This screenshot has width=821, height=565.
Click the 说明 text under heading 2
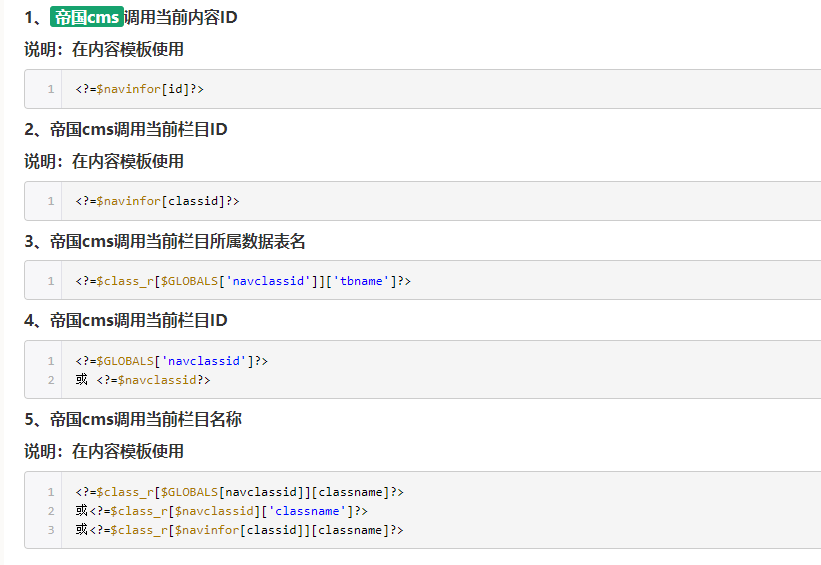(x=104, y=161)
